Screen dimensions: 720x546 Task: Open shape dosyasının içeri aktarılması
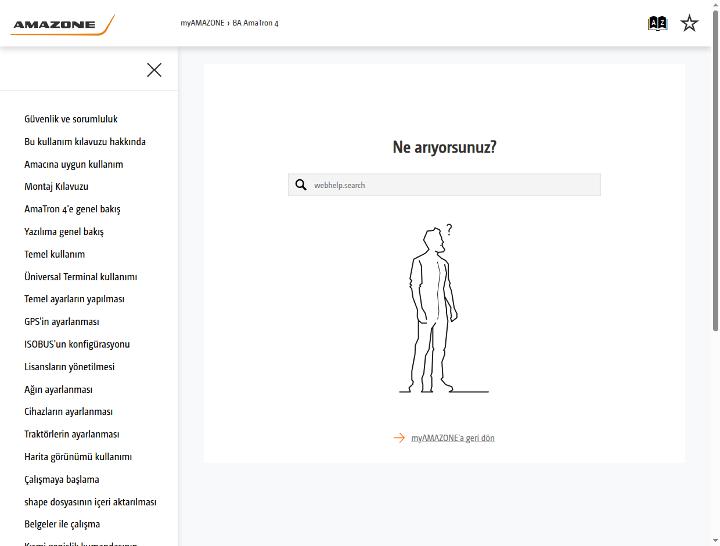coord(90,502)
